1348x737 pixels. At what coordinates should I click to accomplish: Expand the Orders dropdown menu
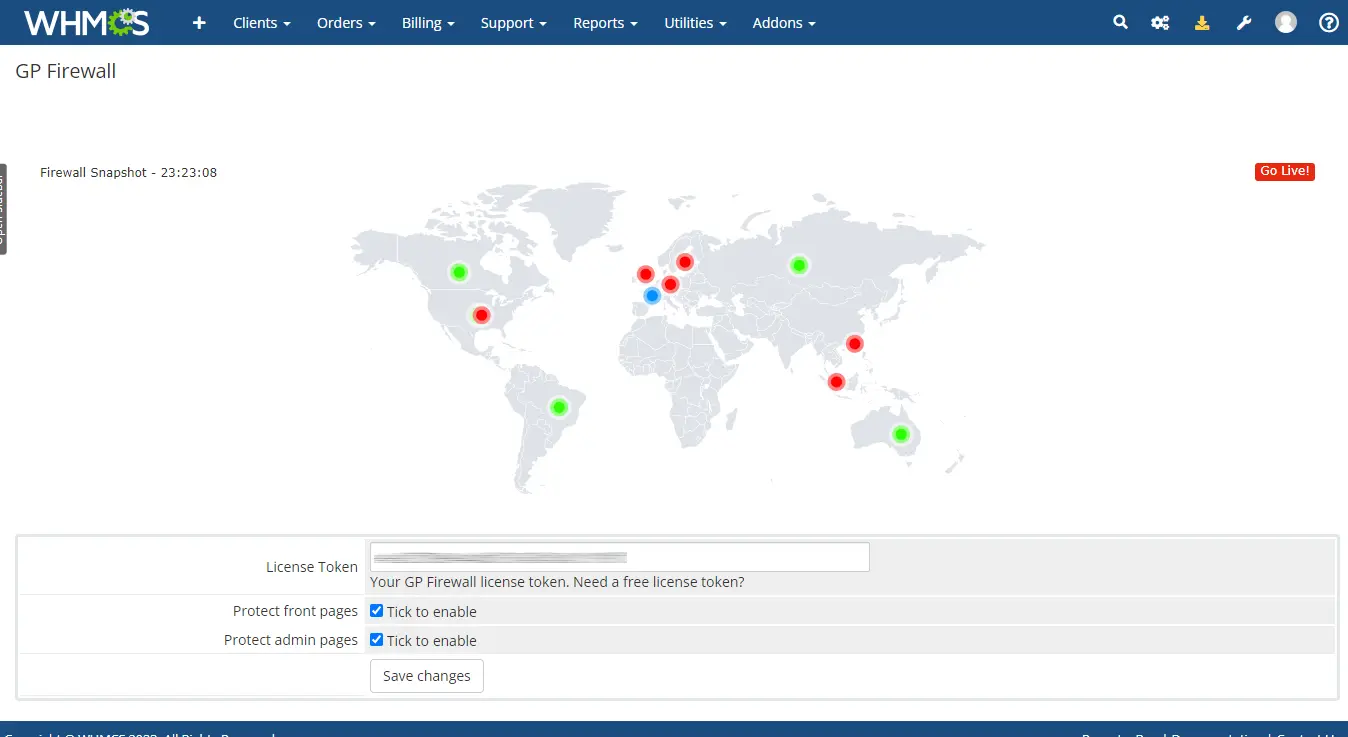346,23
